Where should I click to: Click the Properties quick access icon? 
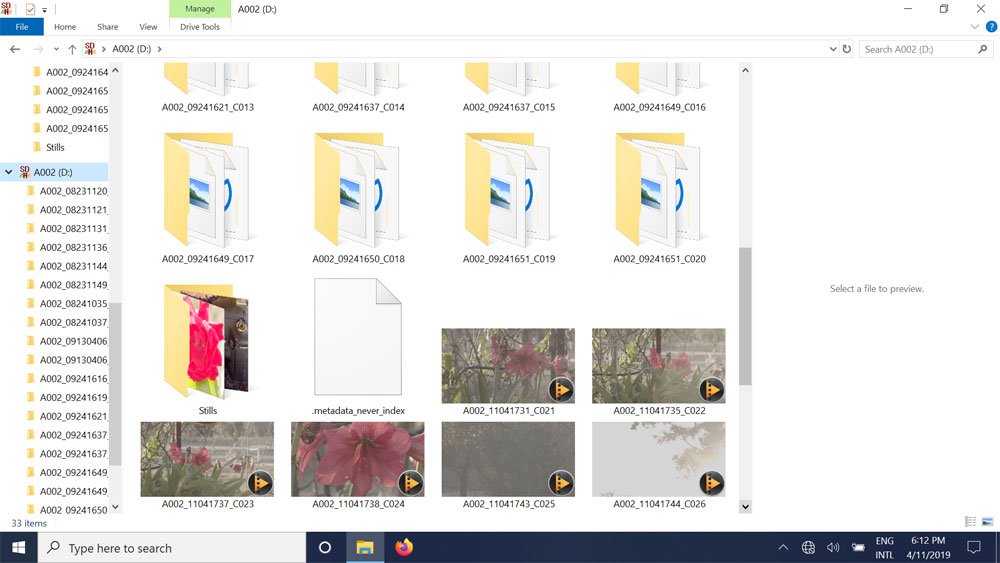[30, 9]
